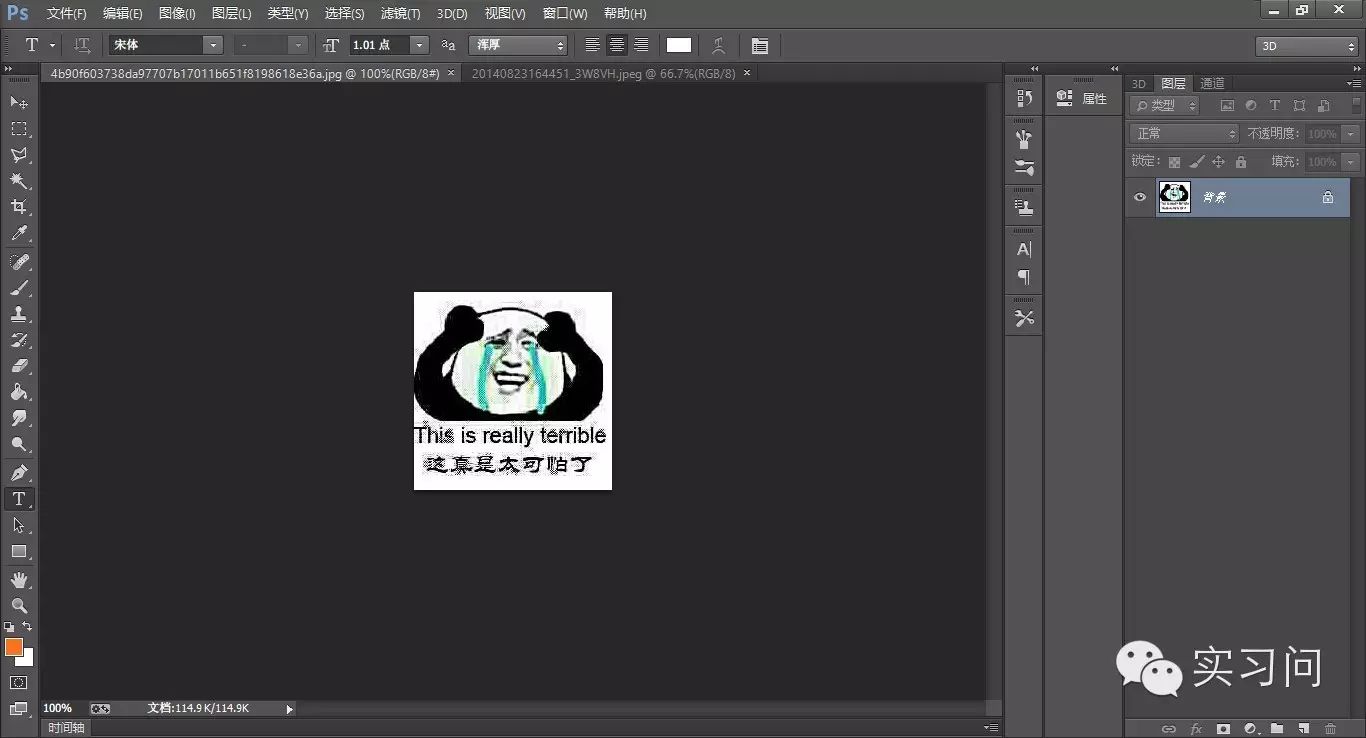This screenshot has height=738, width=1366.
Task: Toggle Lock Transparent Pixels
Action: click(1174, 161)
